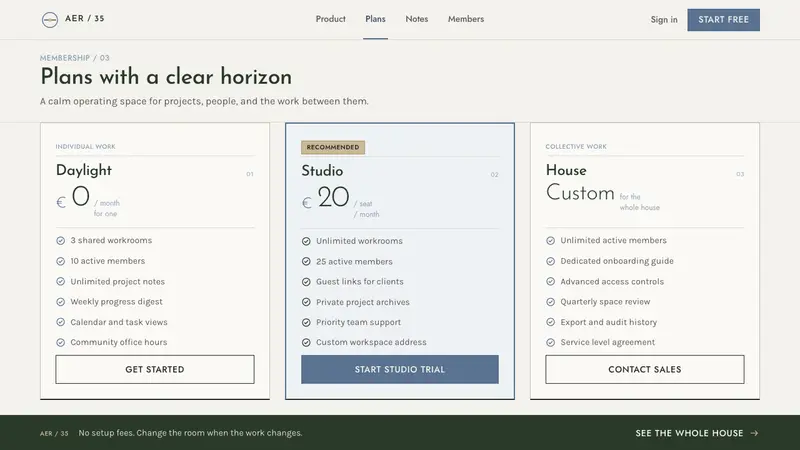Click the check icon beside Service level agreement
800x450 pixels.
tap(551, 342)
